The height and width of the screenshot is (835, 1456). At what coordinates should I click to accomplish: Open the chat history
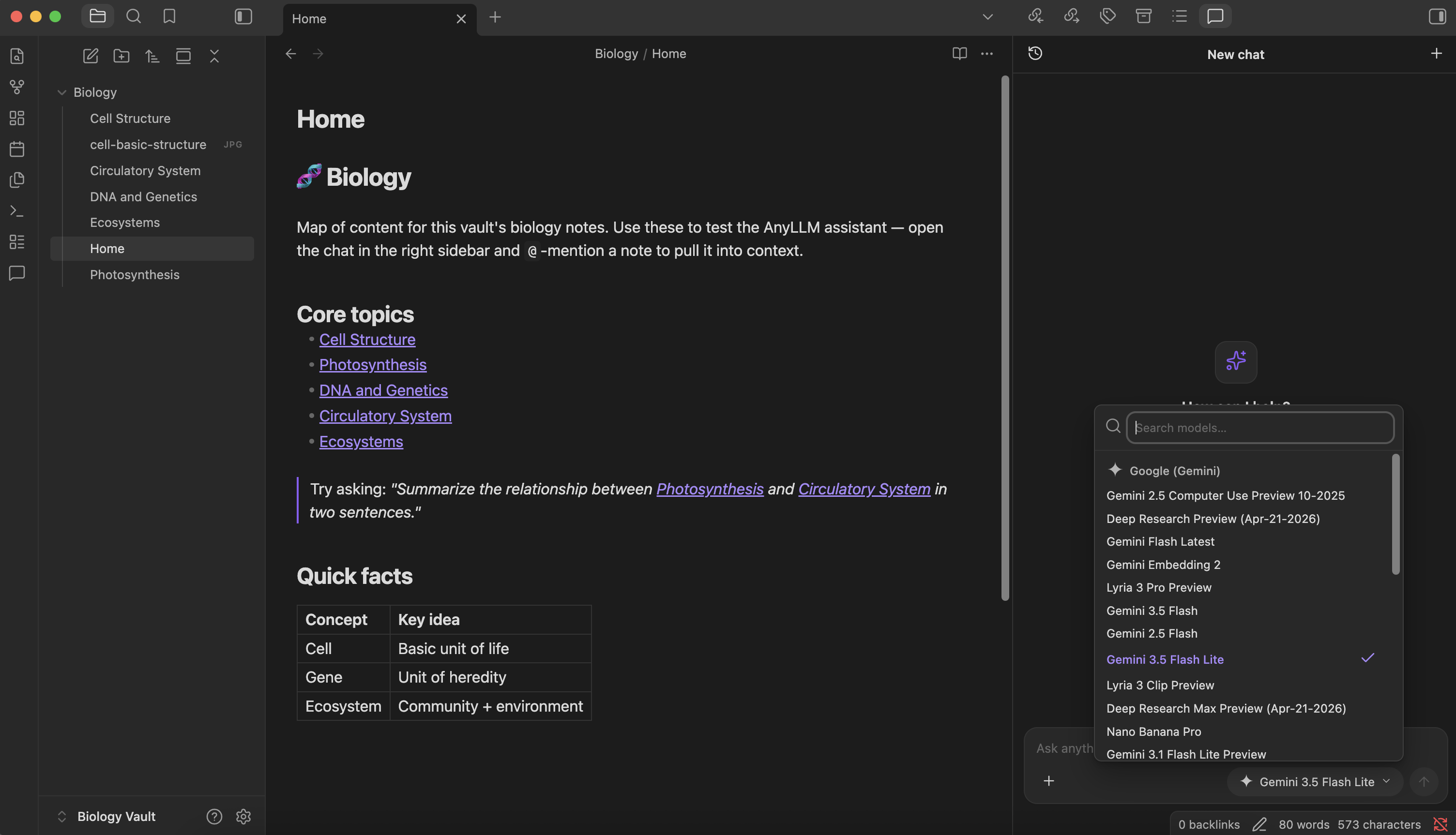point(1035,53)
